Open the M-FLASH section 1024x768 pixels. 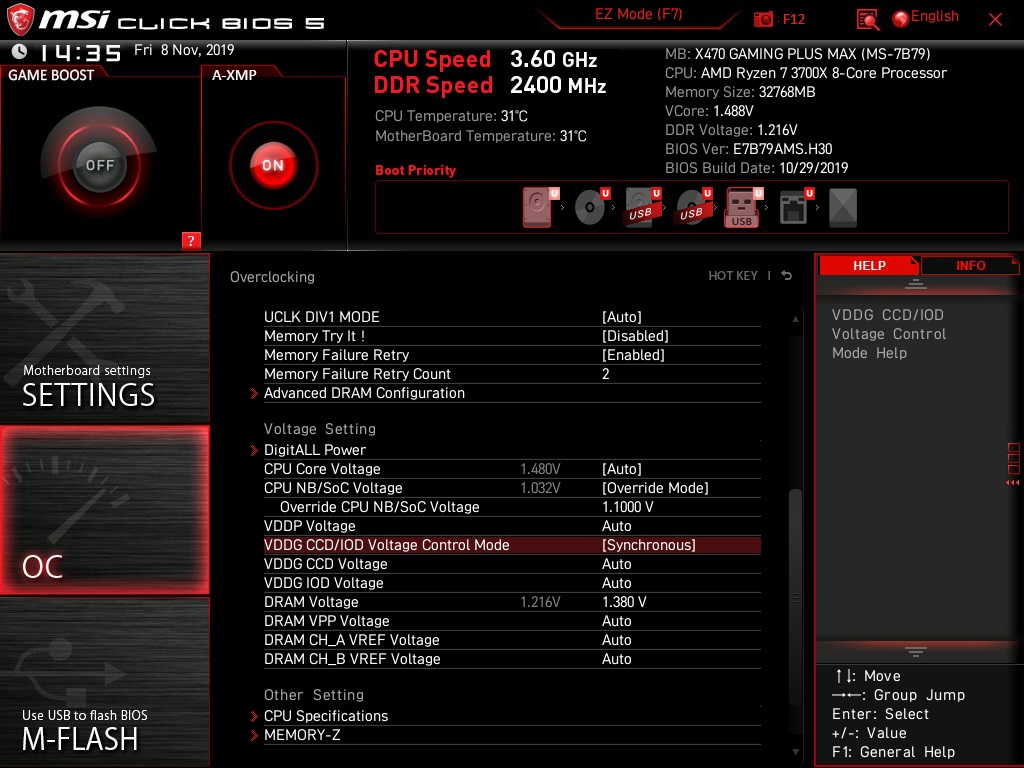[x=104, y=682]
